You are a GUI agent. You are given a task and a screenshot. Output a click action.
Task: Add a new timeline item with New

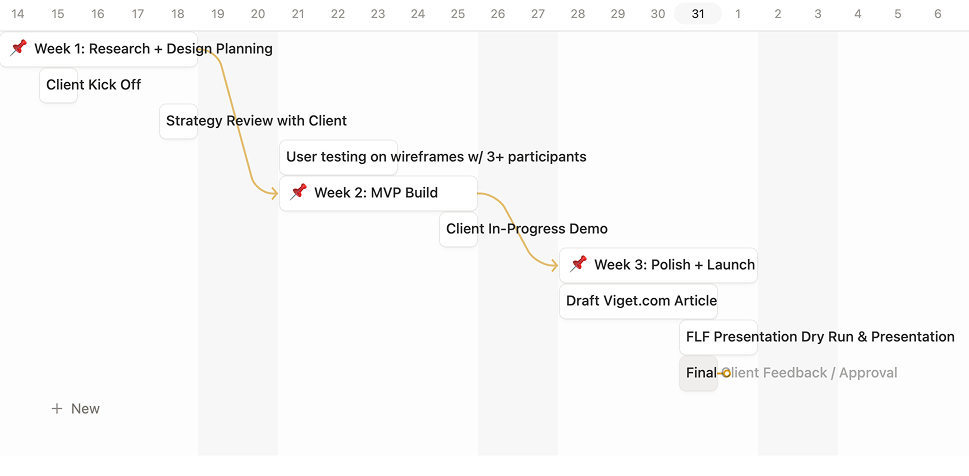pos(85,408)
